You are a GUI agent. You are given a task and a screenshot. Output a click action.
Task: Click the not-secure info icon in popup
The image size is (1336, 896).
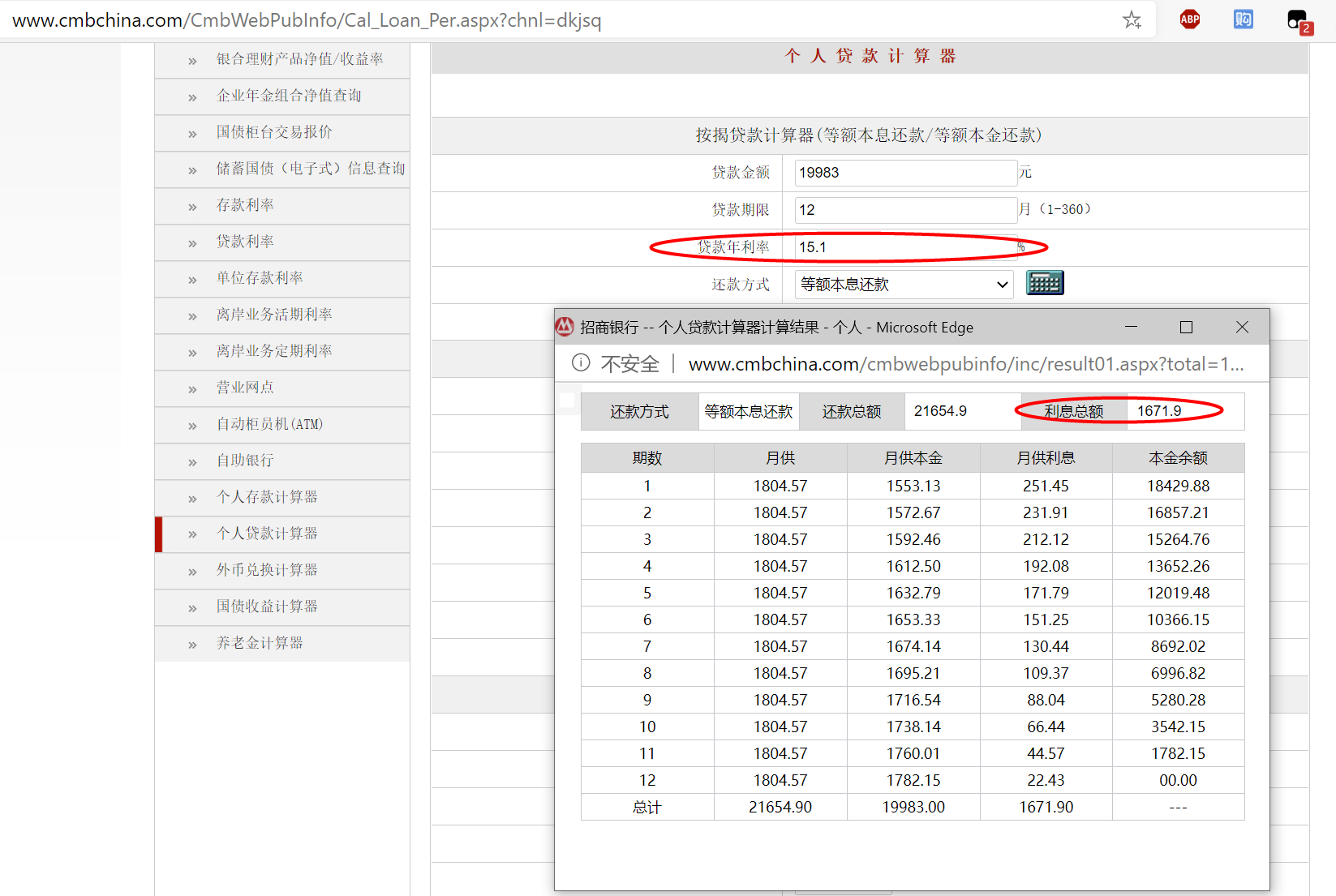pos(581,363)
